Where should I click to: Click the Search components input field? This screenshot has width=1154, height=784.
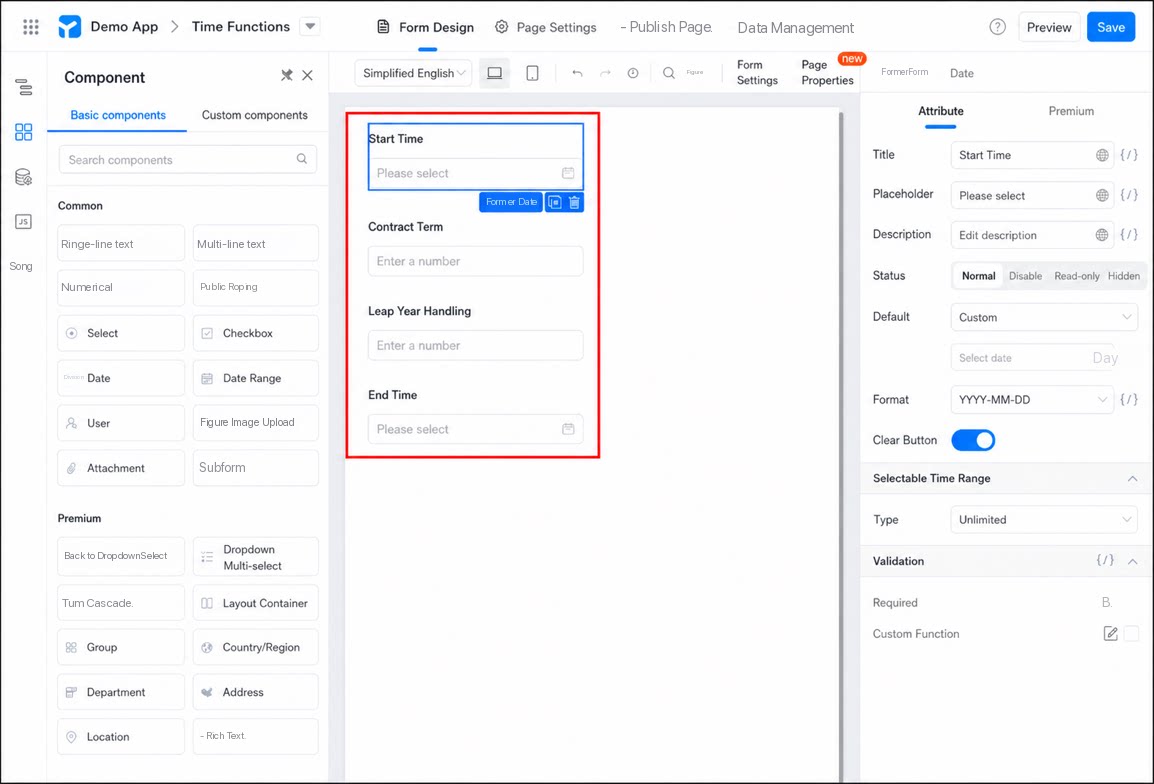[188, 160]
